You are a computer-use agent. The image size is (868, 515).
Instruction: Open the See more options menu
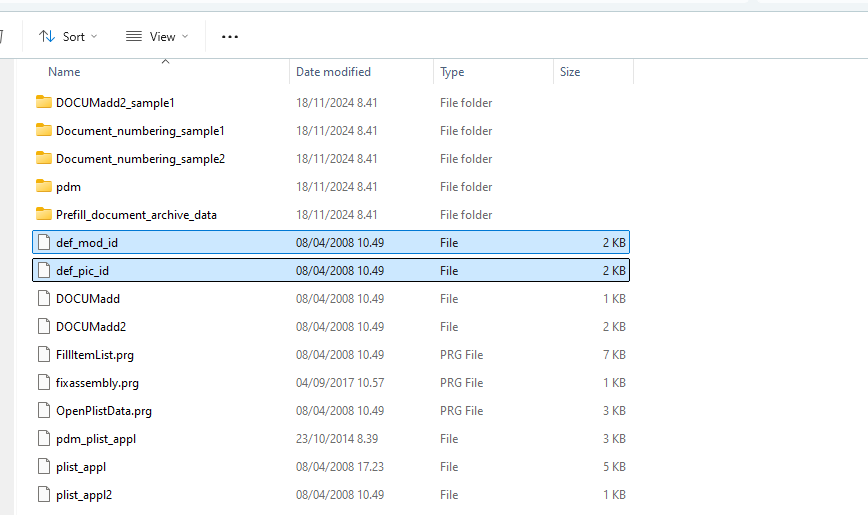(x=230, y=37)
